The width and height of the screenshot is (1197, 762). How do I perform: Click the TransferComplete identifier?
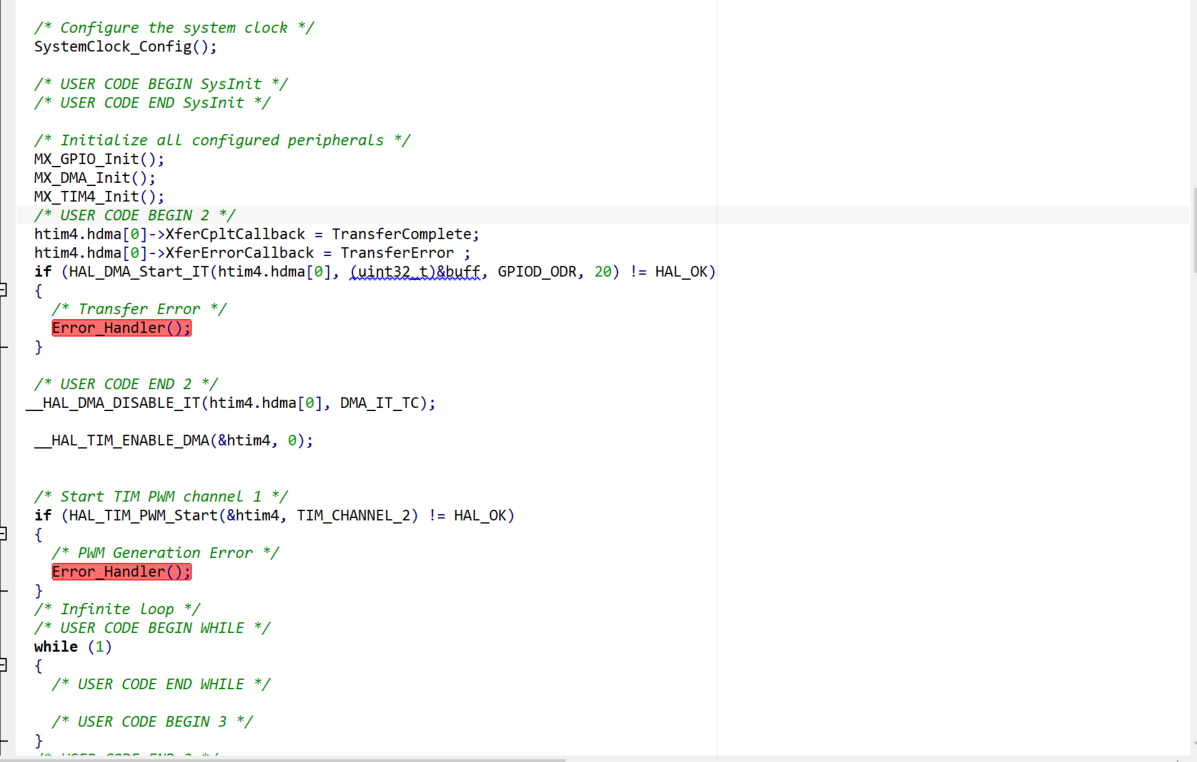pos(402,234)
